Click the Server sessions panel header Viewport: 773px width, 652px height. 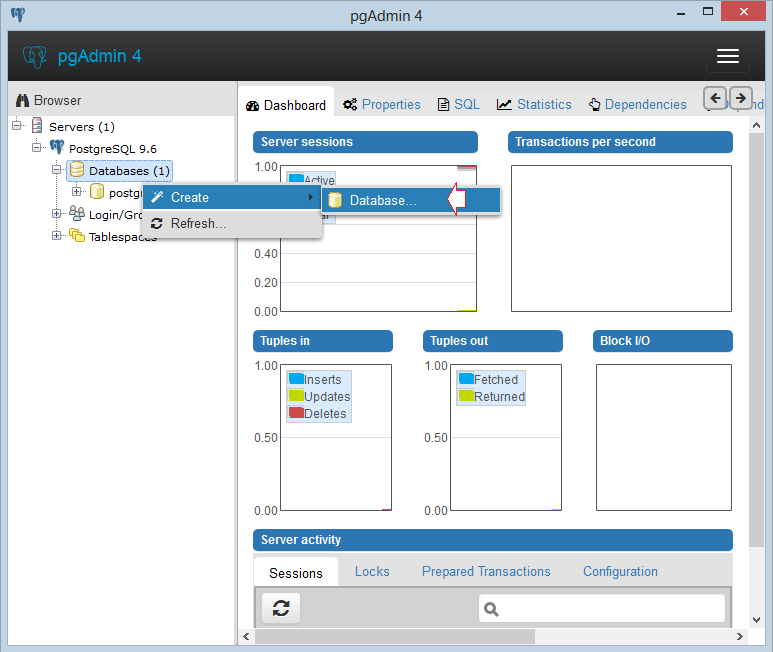pos(365,142)
